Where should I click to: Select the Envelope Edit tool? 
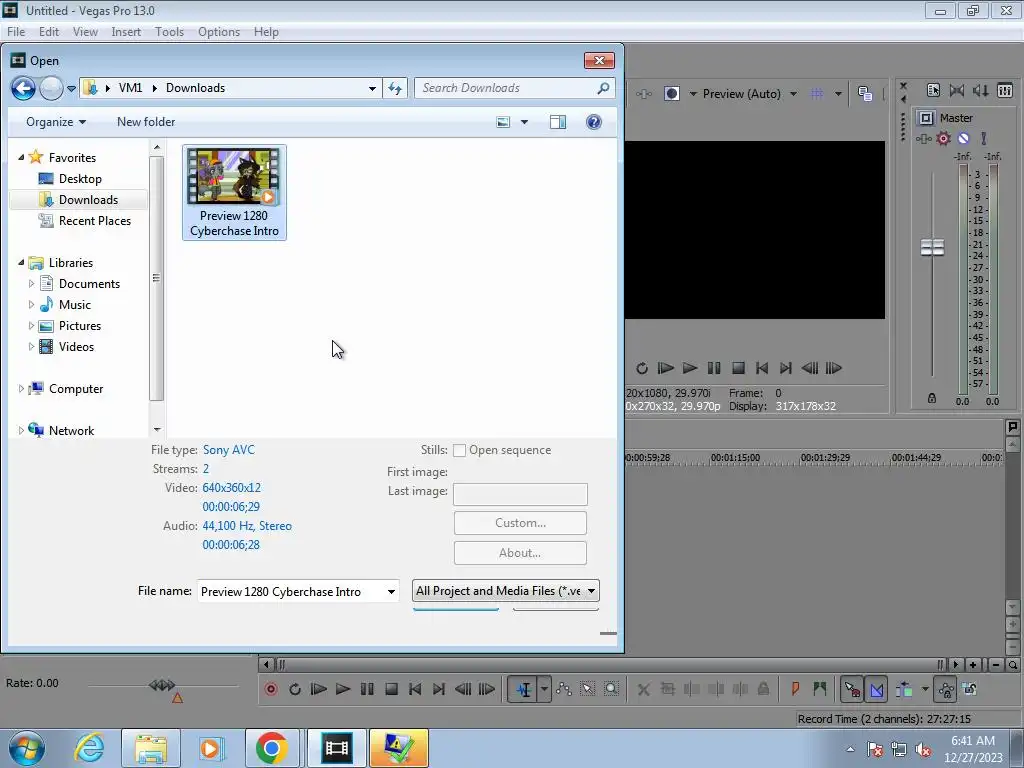coord(564,689)
